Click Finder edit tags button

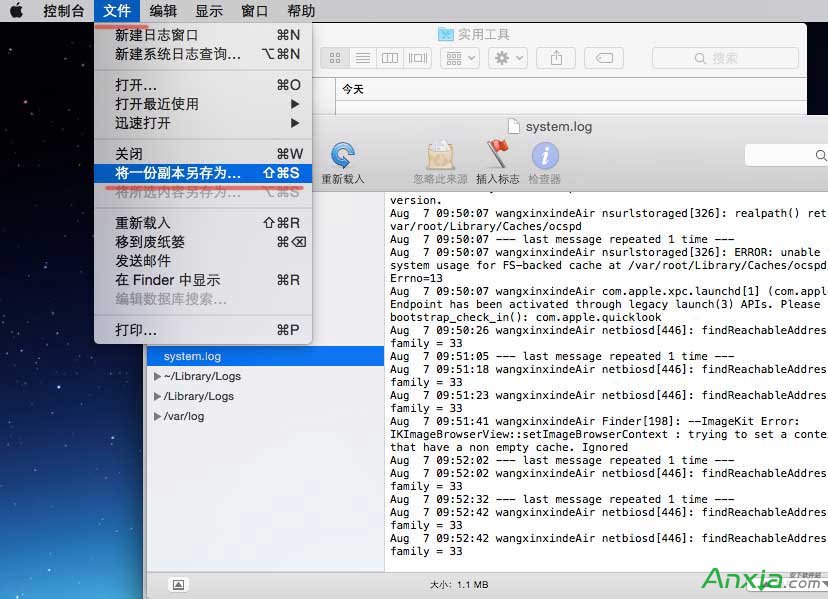coord(604,58)
